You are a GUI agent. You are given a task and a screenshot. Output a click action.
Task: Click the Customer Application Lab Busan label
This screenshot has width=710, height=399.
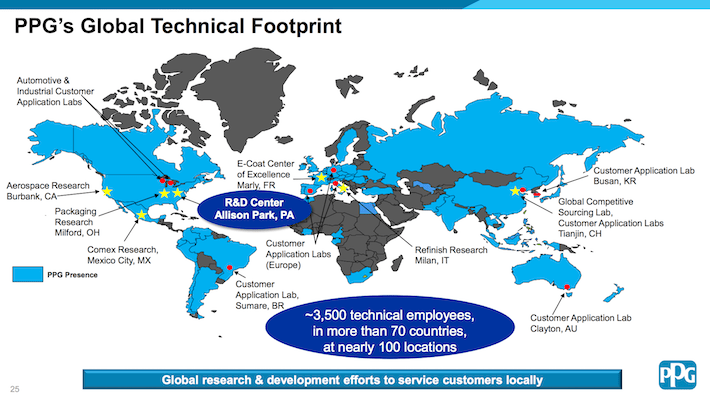(643, 176)
